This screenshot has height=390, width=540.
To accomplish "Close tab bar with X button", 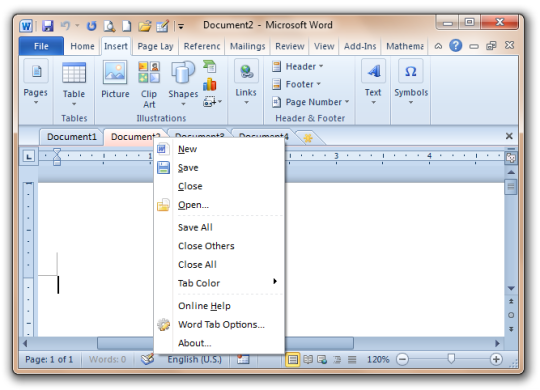I will pyautogui.click(x=509, y=136).
